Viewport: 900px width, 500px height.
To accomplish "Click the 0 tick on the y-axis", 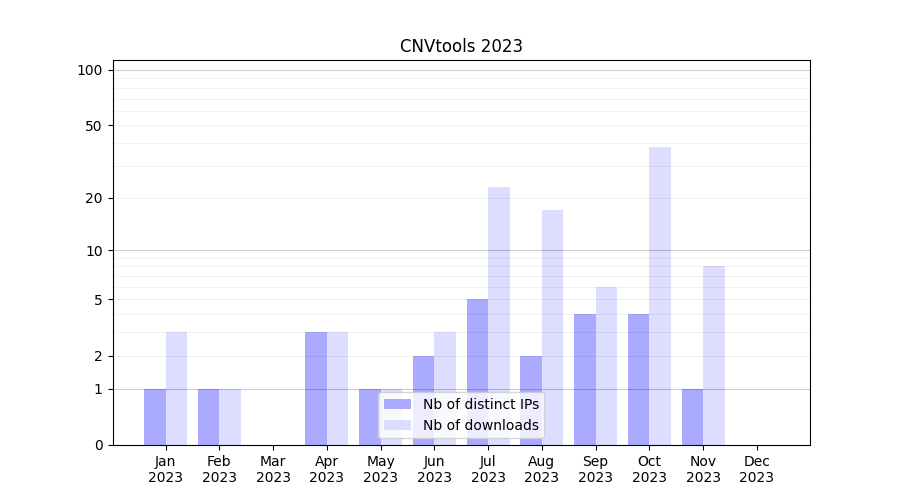I will point(98,445).
